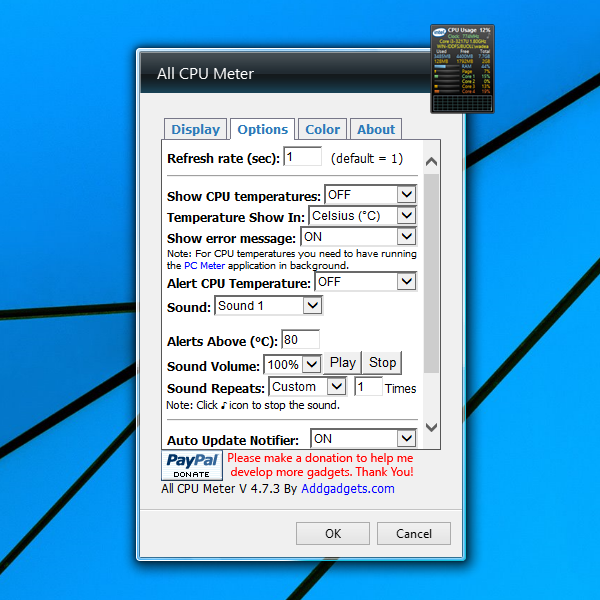Open the Show CPU temperatures dropdown
This screenshot has height=600, width=600.
point(370,195)
